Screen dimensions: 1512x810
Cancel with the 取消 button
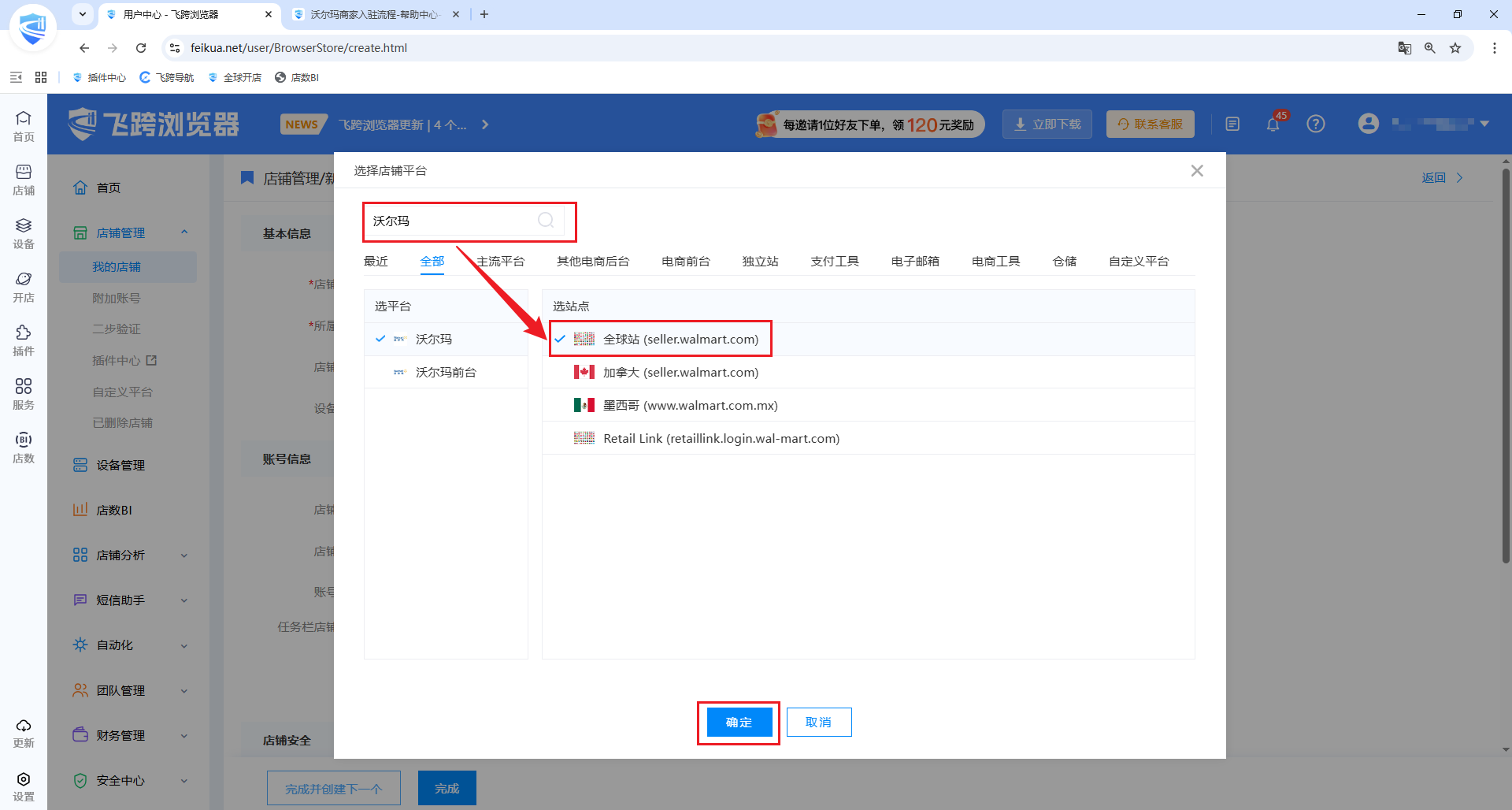pyautogui.click(x=819, y=722)
